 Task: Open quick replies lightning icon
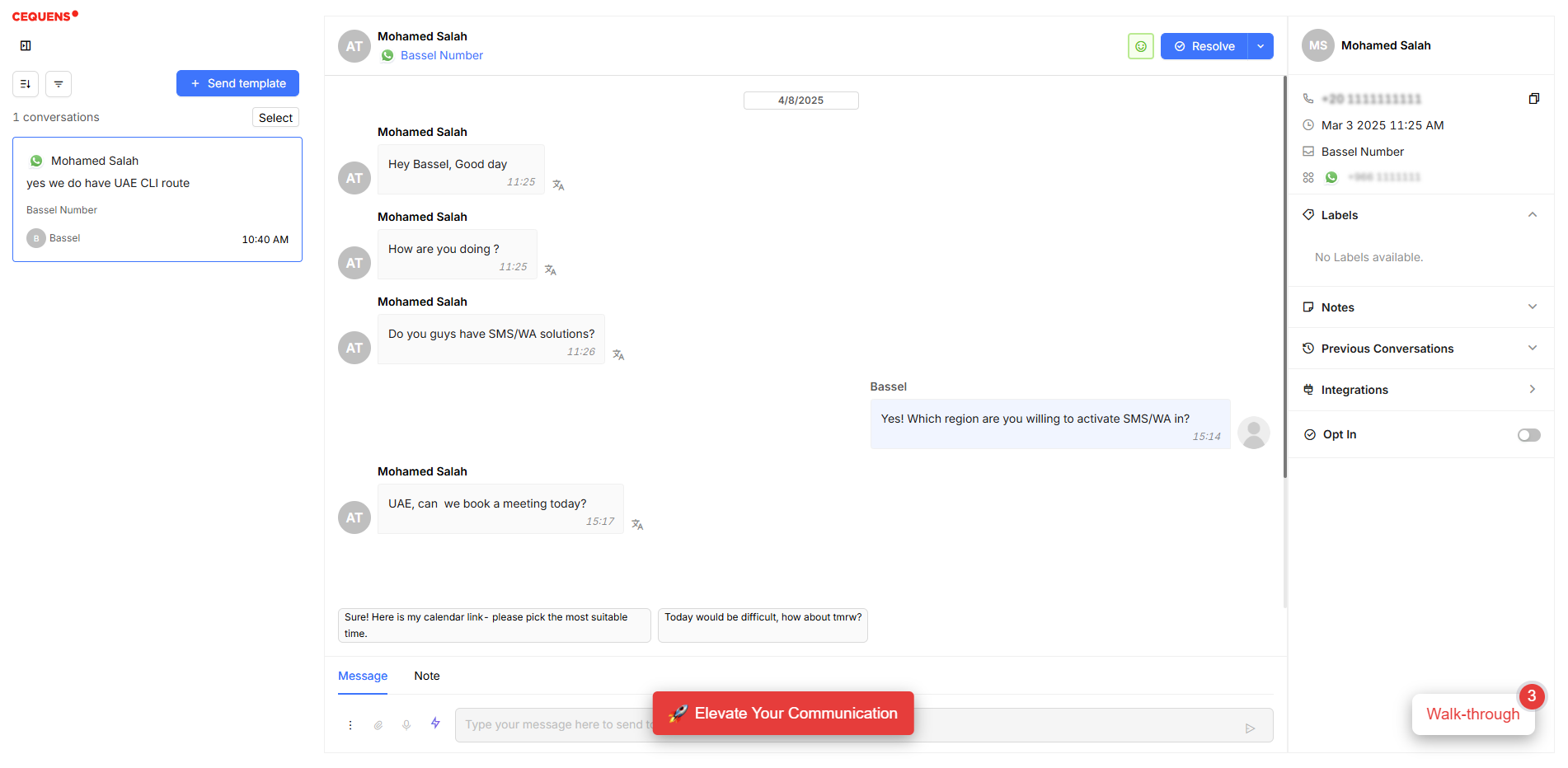point(435,724)
